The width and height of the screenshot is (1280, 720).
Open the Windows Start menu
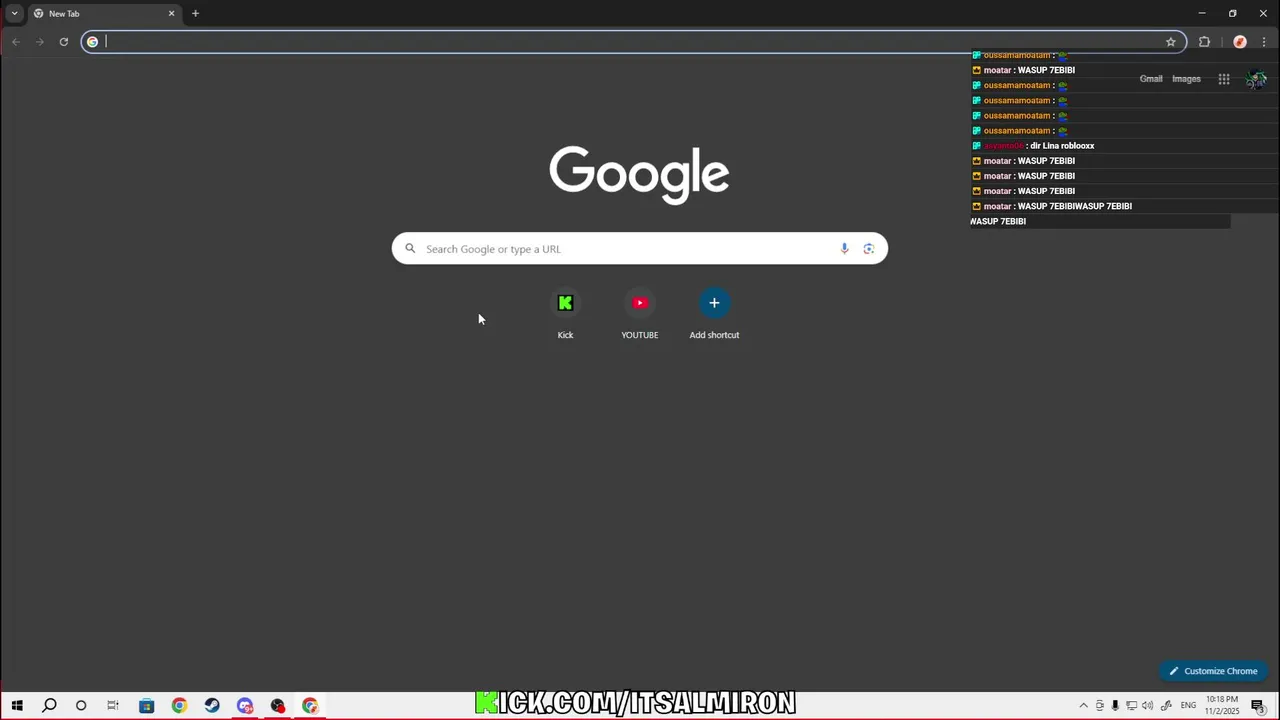click(x=17, y=706)
